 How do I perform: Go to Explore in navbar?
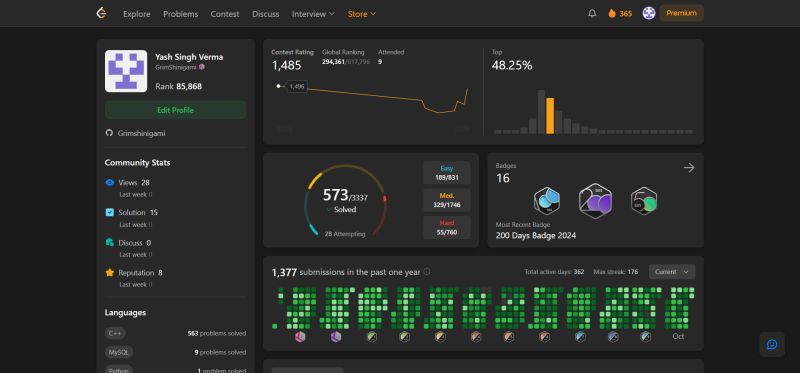[x=137, y=14]
